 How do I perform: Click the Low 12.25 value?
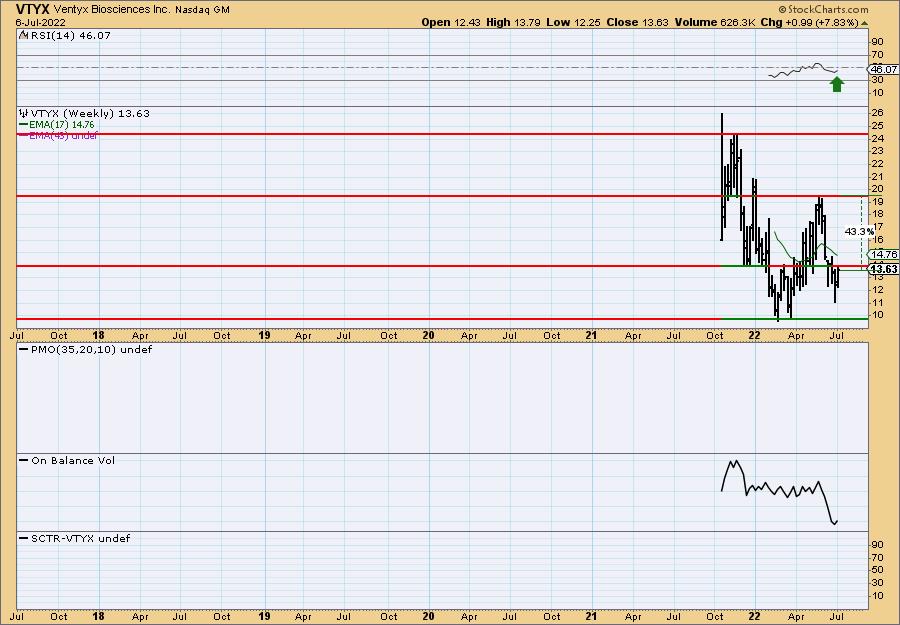pos(574,22)
